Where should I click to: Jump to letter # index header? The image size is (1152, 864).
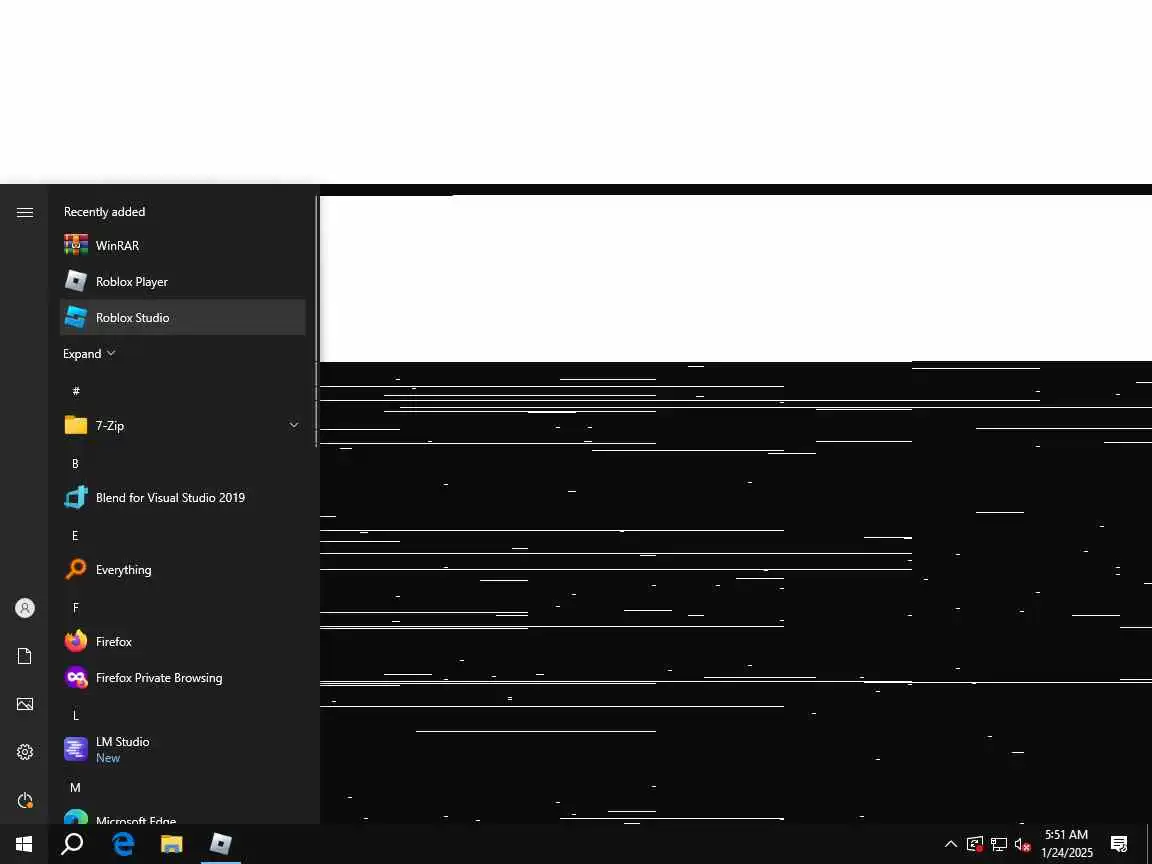click(76, 391)
